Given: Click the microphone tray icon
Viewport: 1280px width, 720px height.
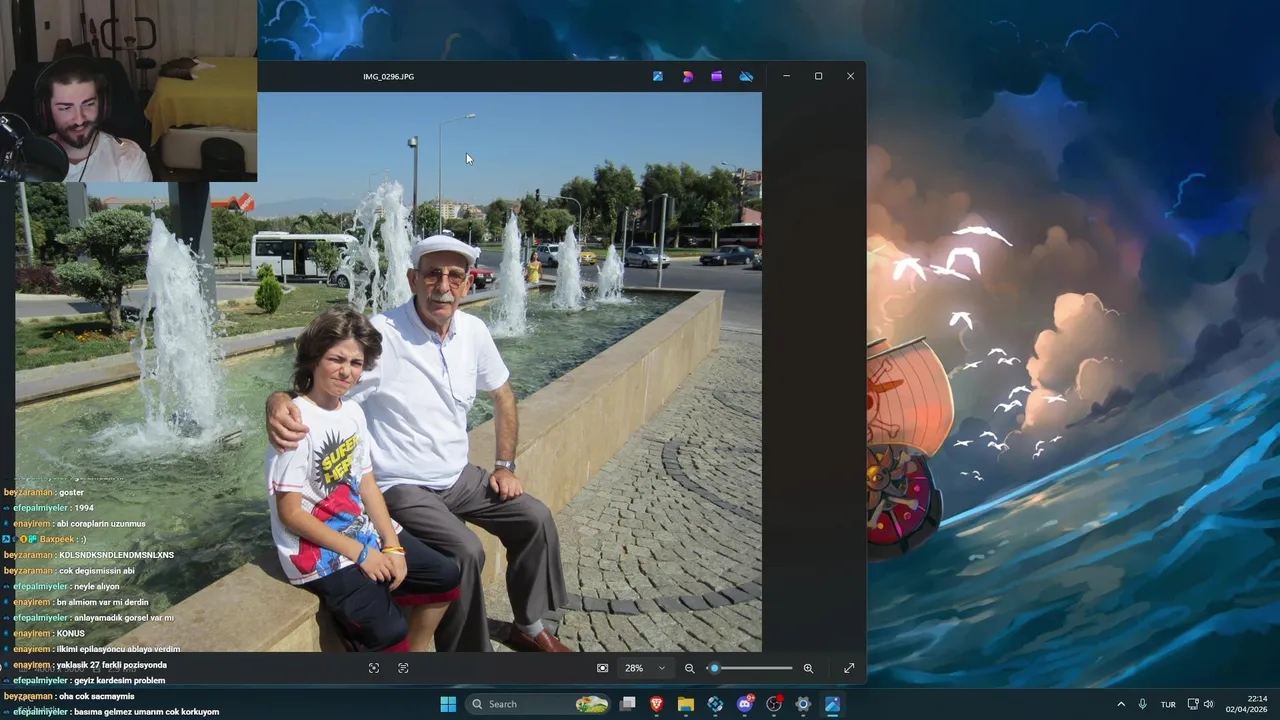Looking at the screenshot, I should 1142,704.
